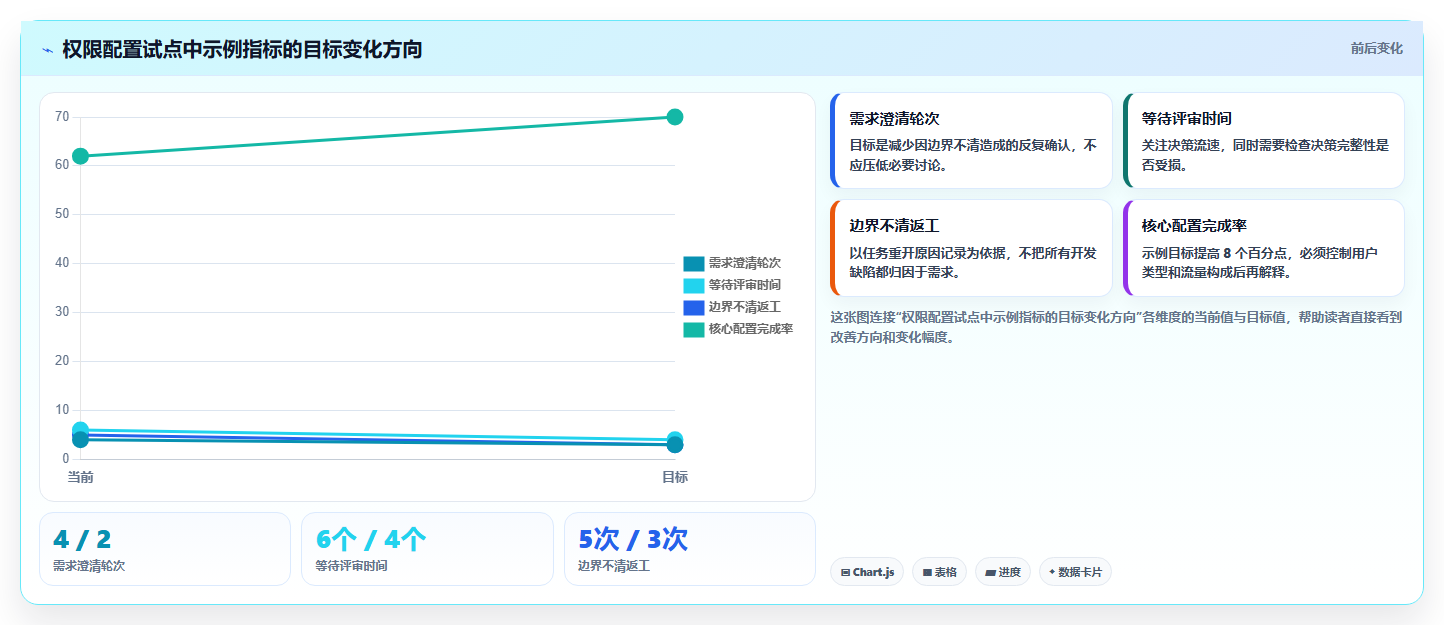This screenshot has height=625, width=1444.
Task: Toggle the 等待评审时间 legend color box
Action: 694,286
